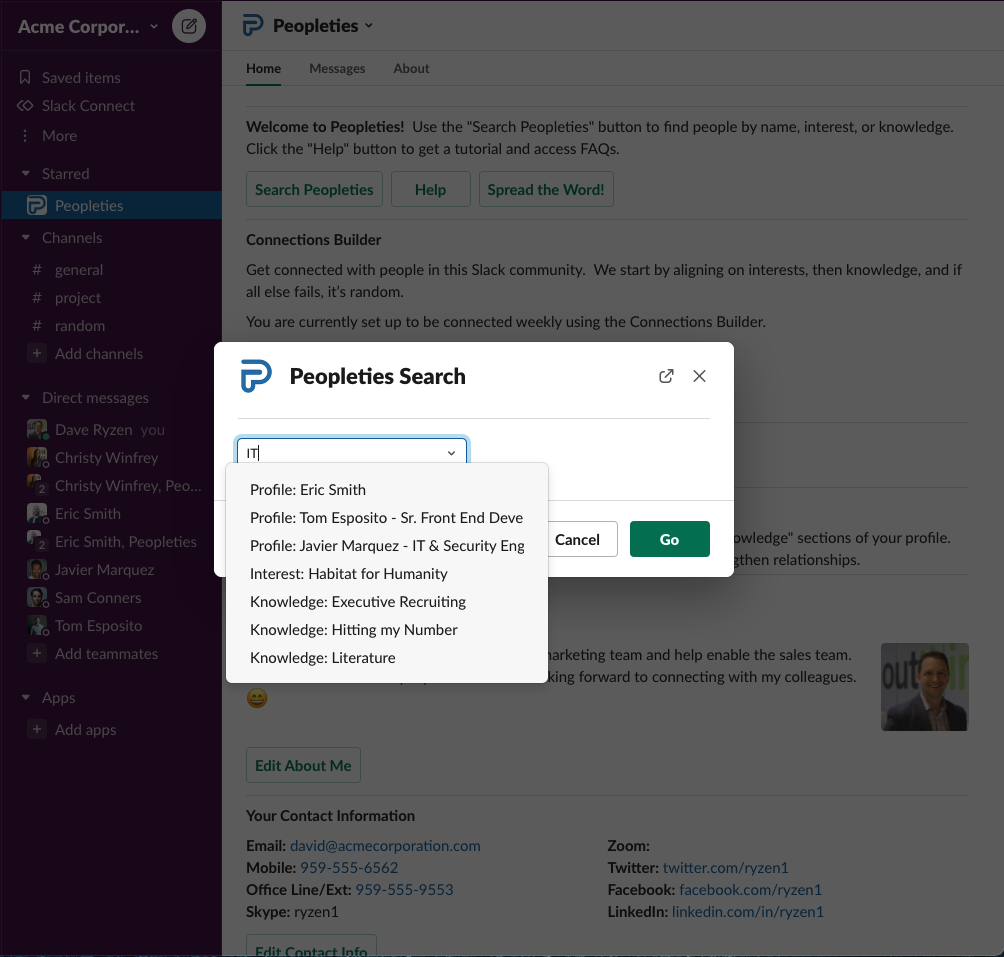This screenshot has width=1004, height=957.
Task: Select Profile: Tom Esposito suggestion
Action: (387, 518)
